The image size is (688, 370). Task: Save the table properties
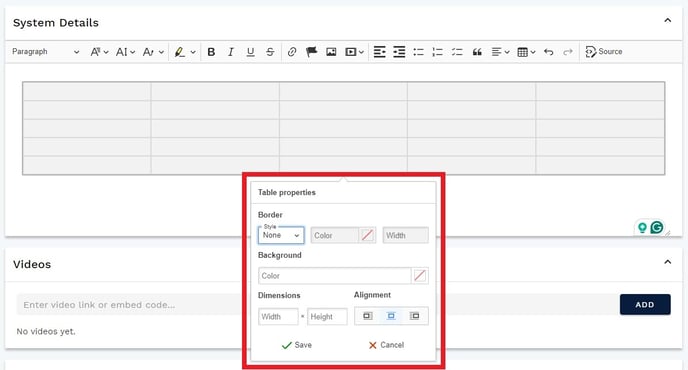click(297, 345)
